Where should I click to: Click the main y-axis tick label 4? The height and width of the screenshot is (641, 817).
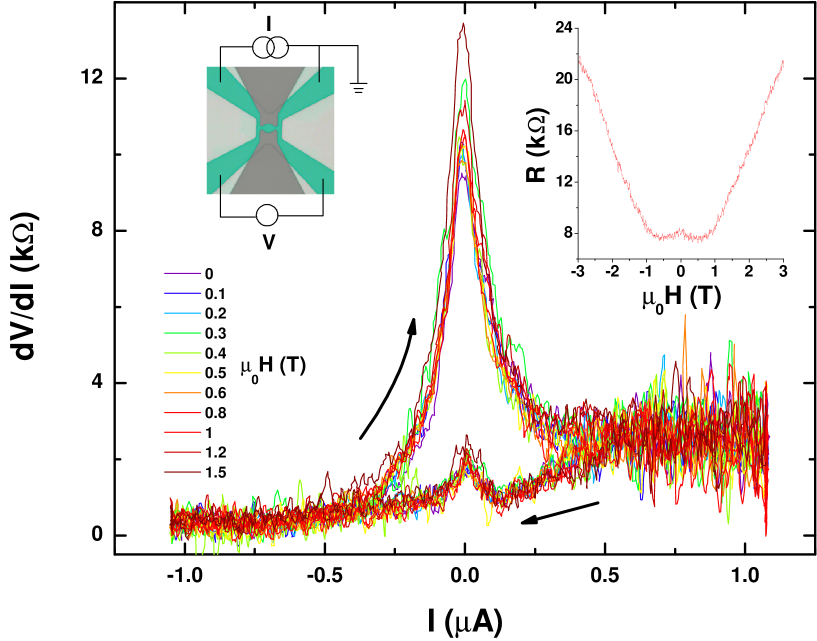(97, 383)
